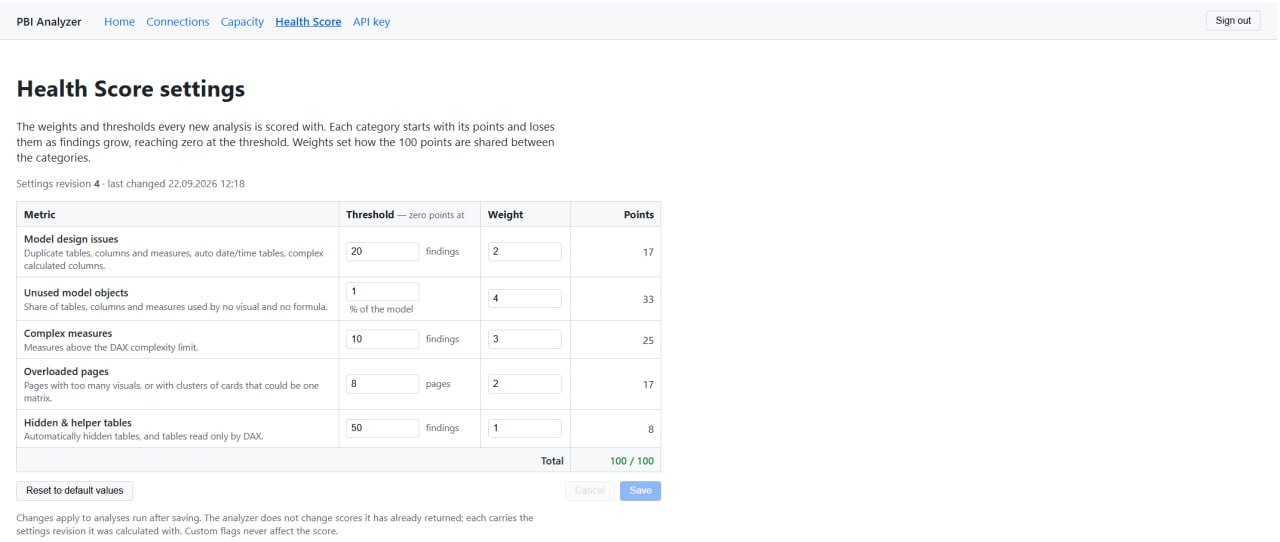The height and width of the screenshot is (542, 1280).
Task: Click the Overloaded pages row title
Action: point(66,371)
